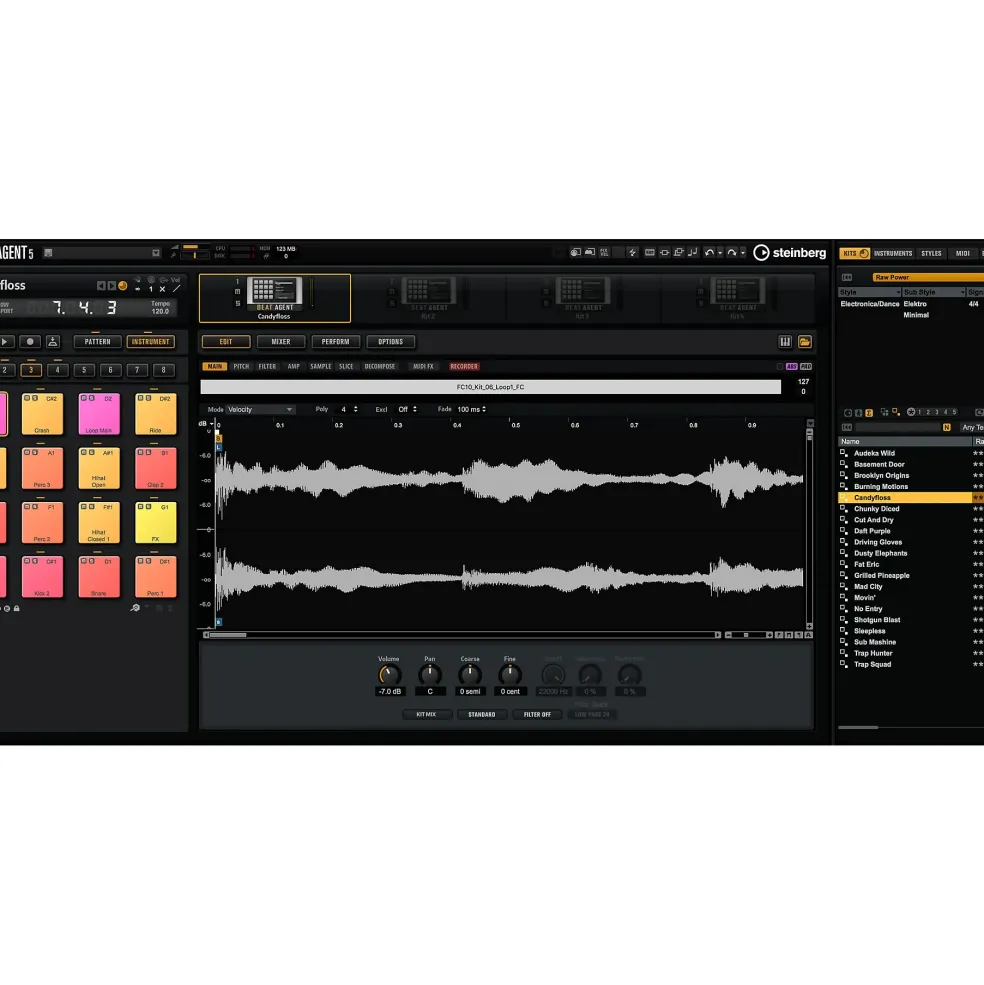
Task: Toggle mute on the C#2 Crash pad
Action: 27,398
